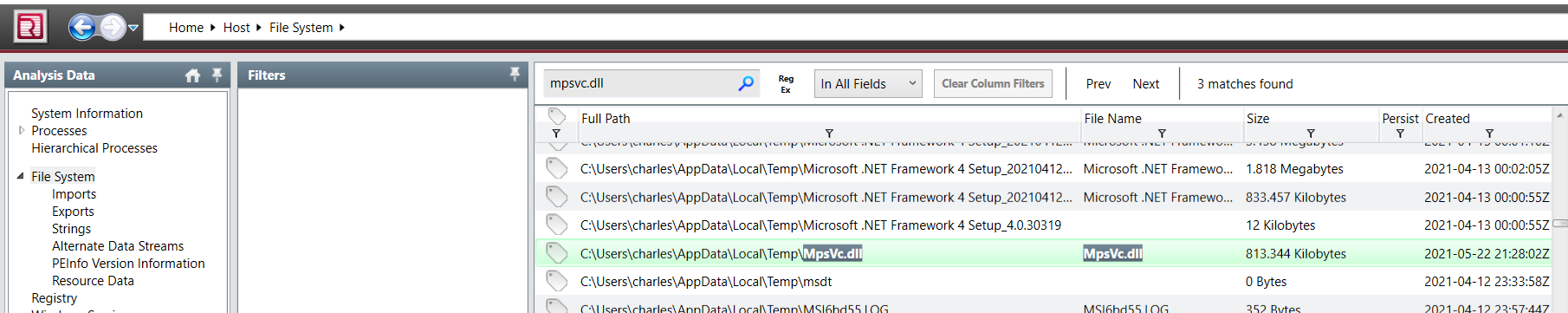Viewport: 1568px width, 313px height.
Task: Open the File Name column filter funnel
Action: [x=1162, y=134]
